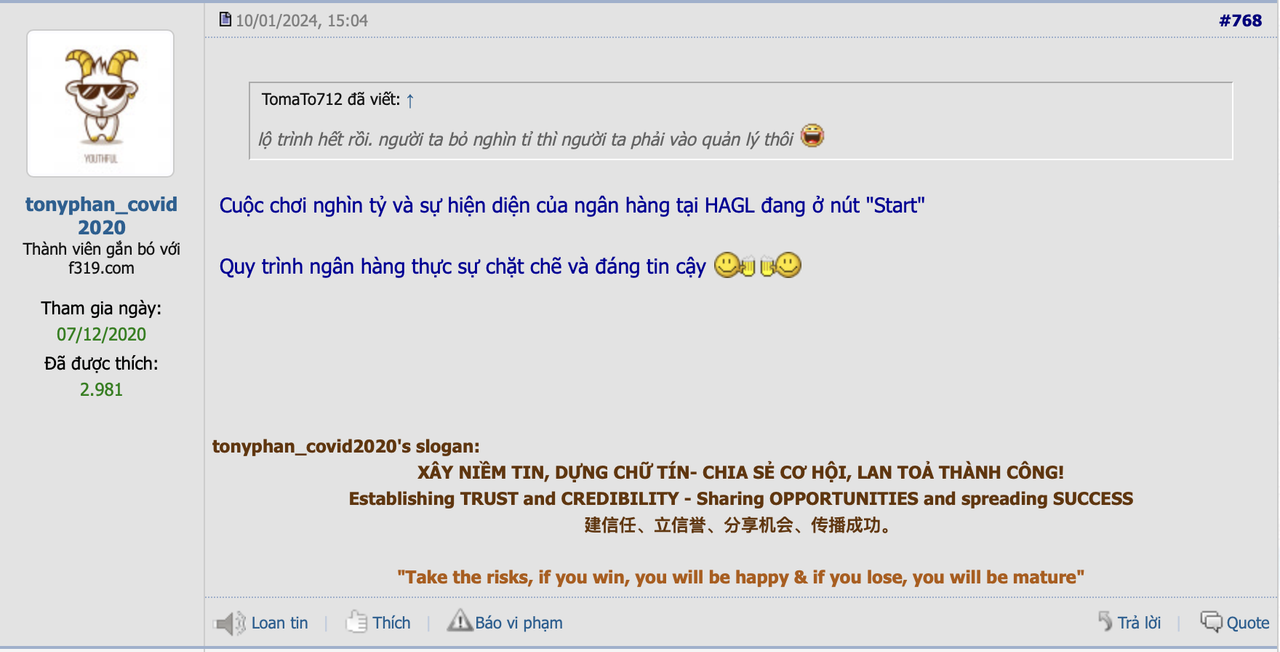Screen dimensions: 1280x652
Task: Click the Quote text link
Action: (x=1248, y=623)
